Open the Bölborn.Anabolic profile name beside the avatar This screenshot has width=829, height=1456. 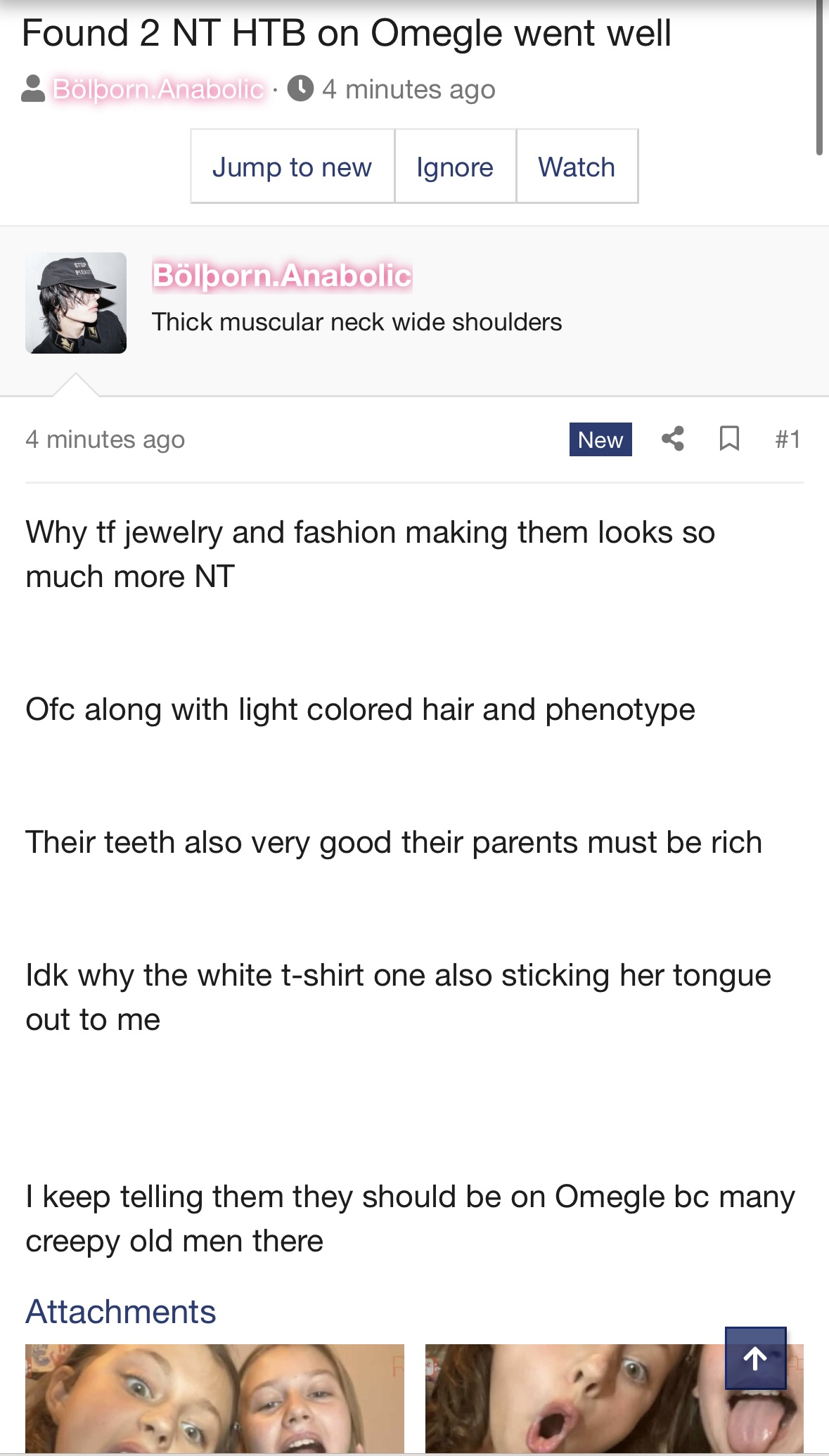282,275
